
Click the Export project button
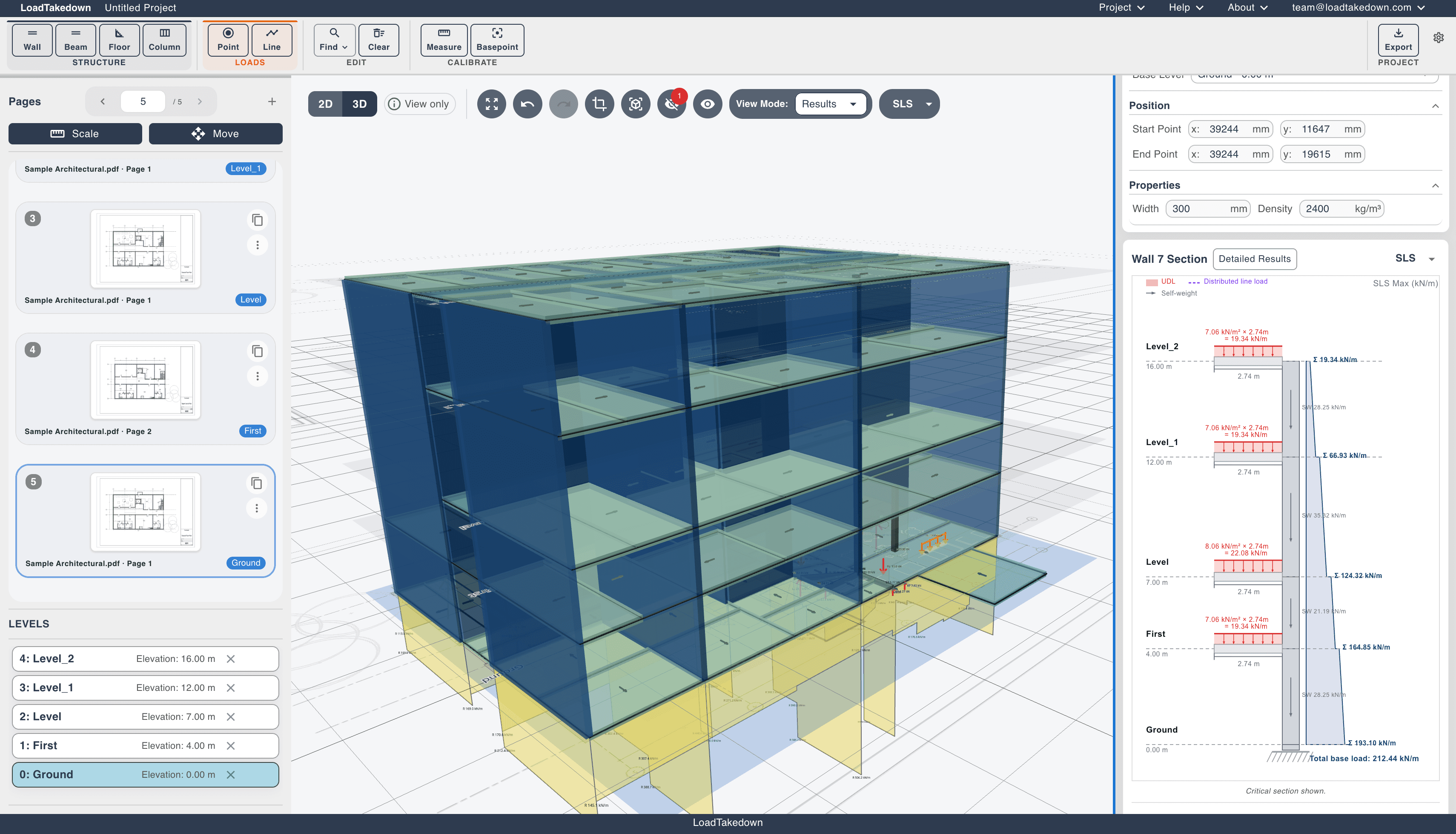coord(1398,40)
